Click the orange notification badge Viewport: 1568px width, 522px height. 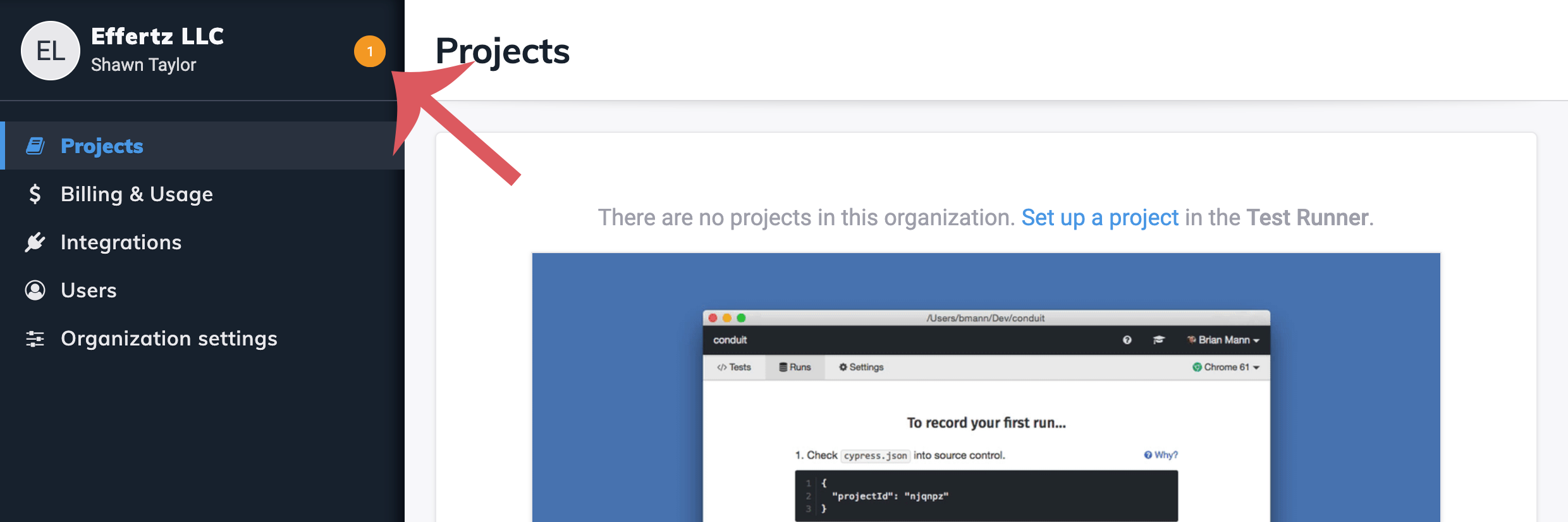370,52
